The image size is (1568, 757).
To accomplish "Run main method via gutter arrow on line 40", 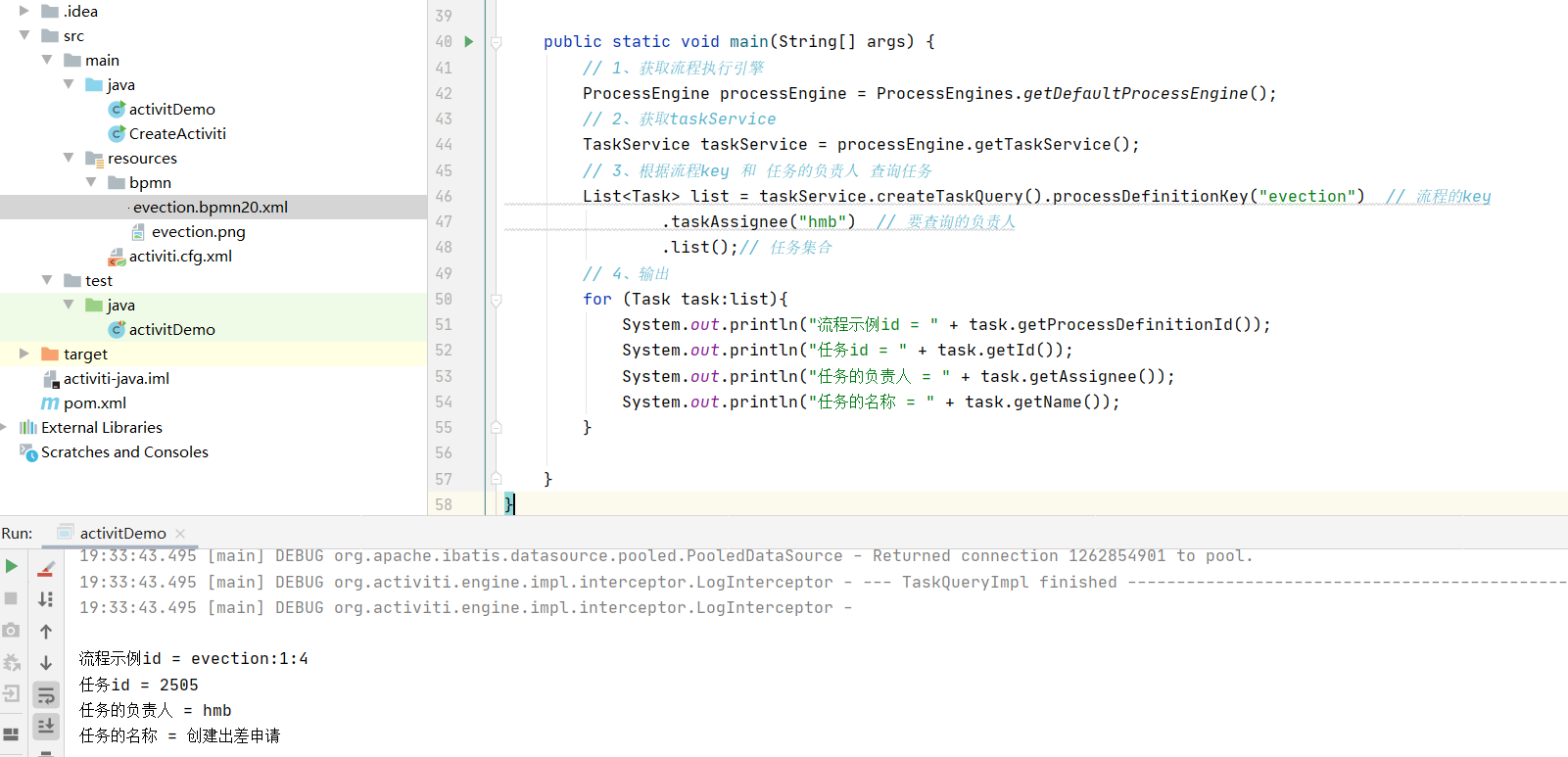I will coord(469,42).
